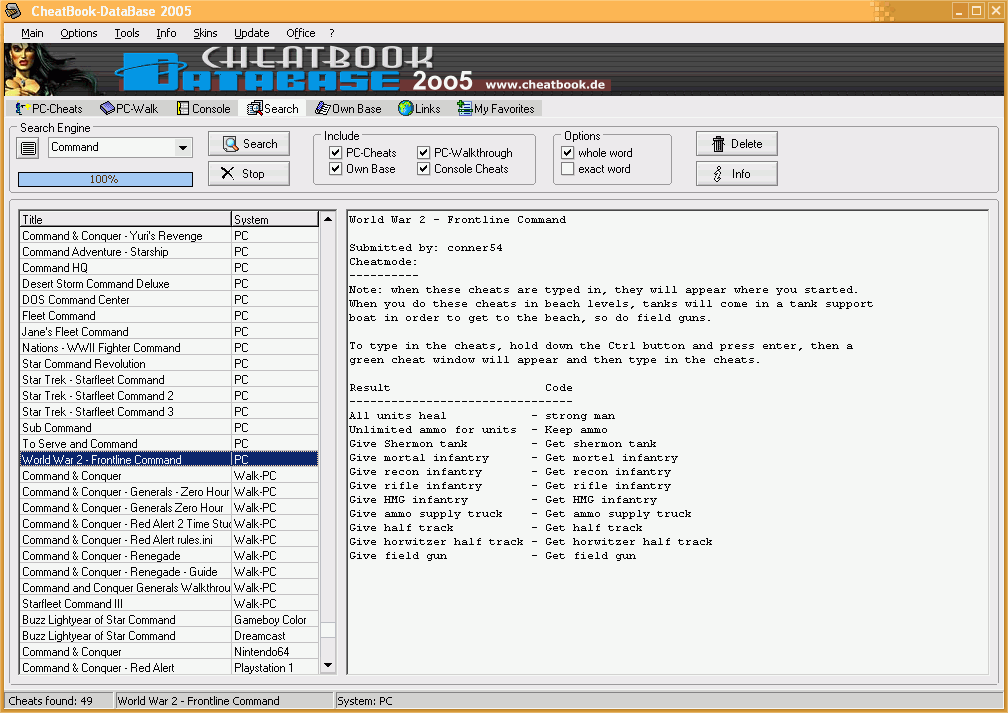
Task: Open the Tools menu
Action: (x=127, y=33)
